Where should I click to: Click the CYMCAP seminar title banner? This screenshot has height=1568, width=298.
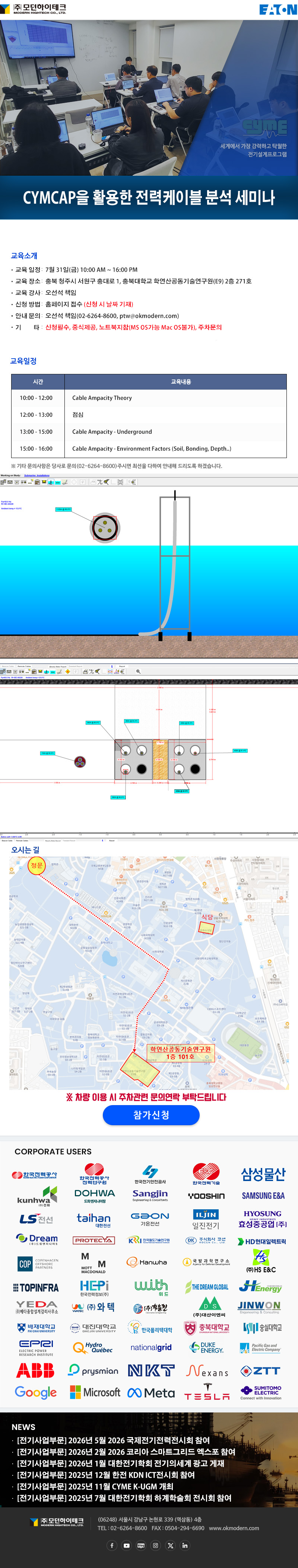pyautogui.click(x=149, y=198)
